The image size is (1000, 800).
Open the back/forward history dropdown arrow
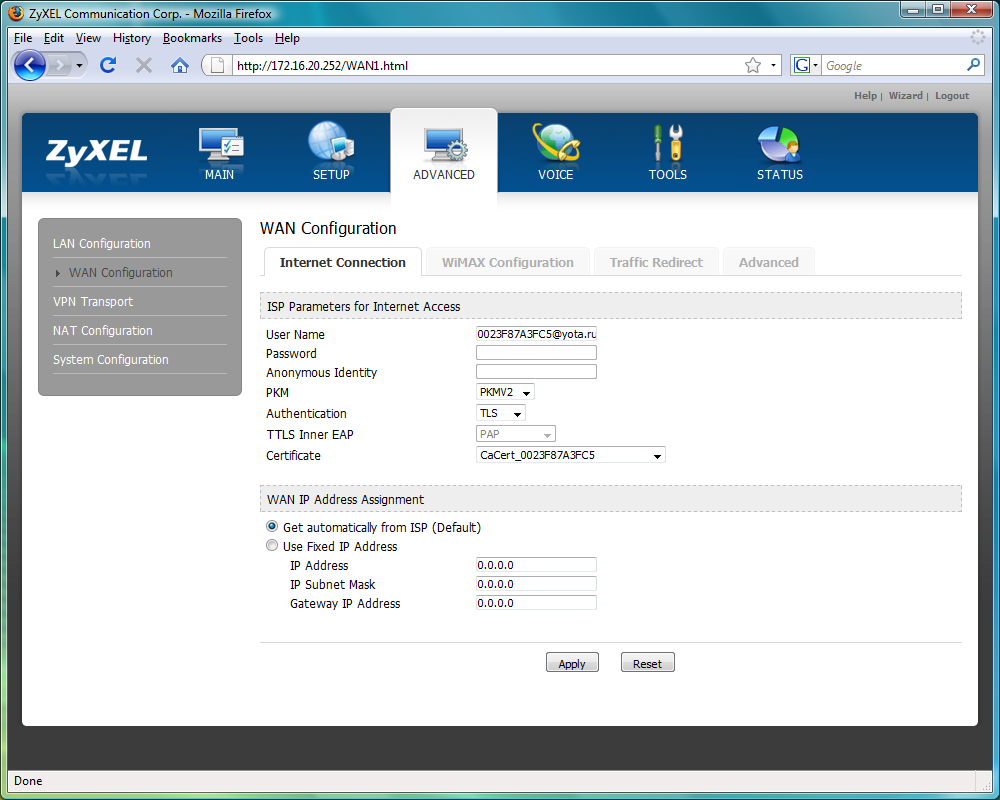[x=79, y=65]
